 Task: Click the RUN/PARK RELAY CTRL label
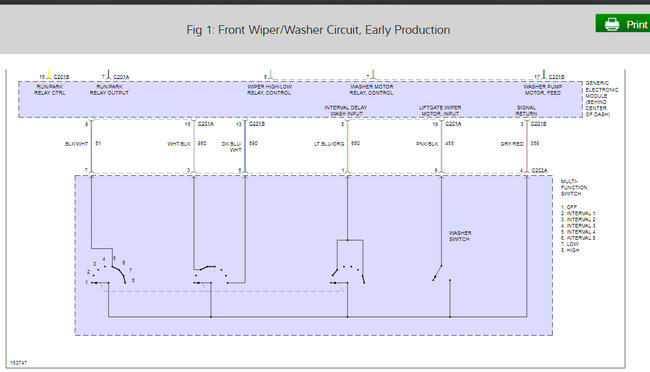[x=50, y=90]
